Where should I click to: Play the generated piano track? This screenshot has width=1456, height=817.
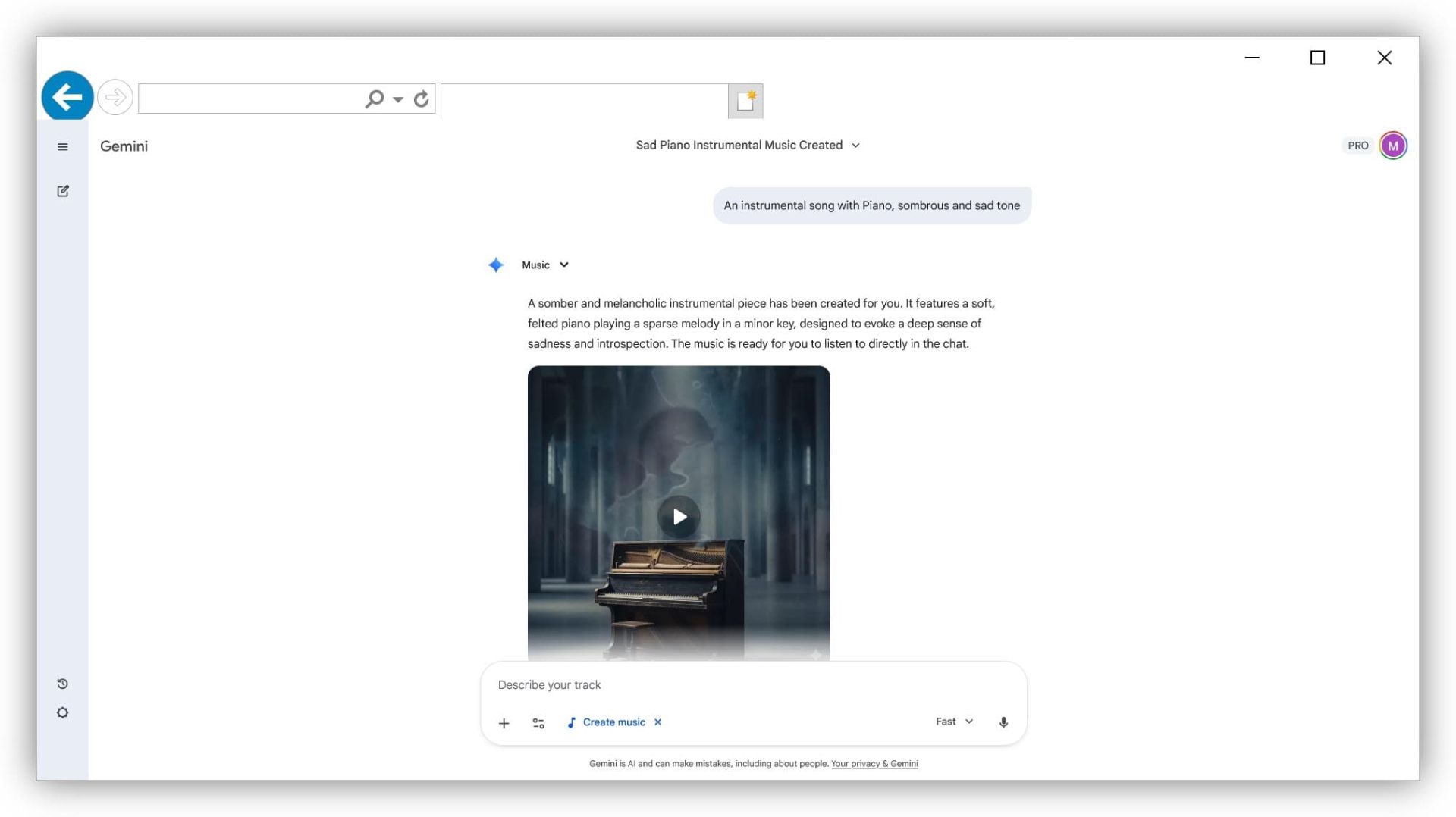tap(679, 517)
